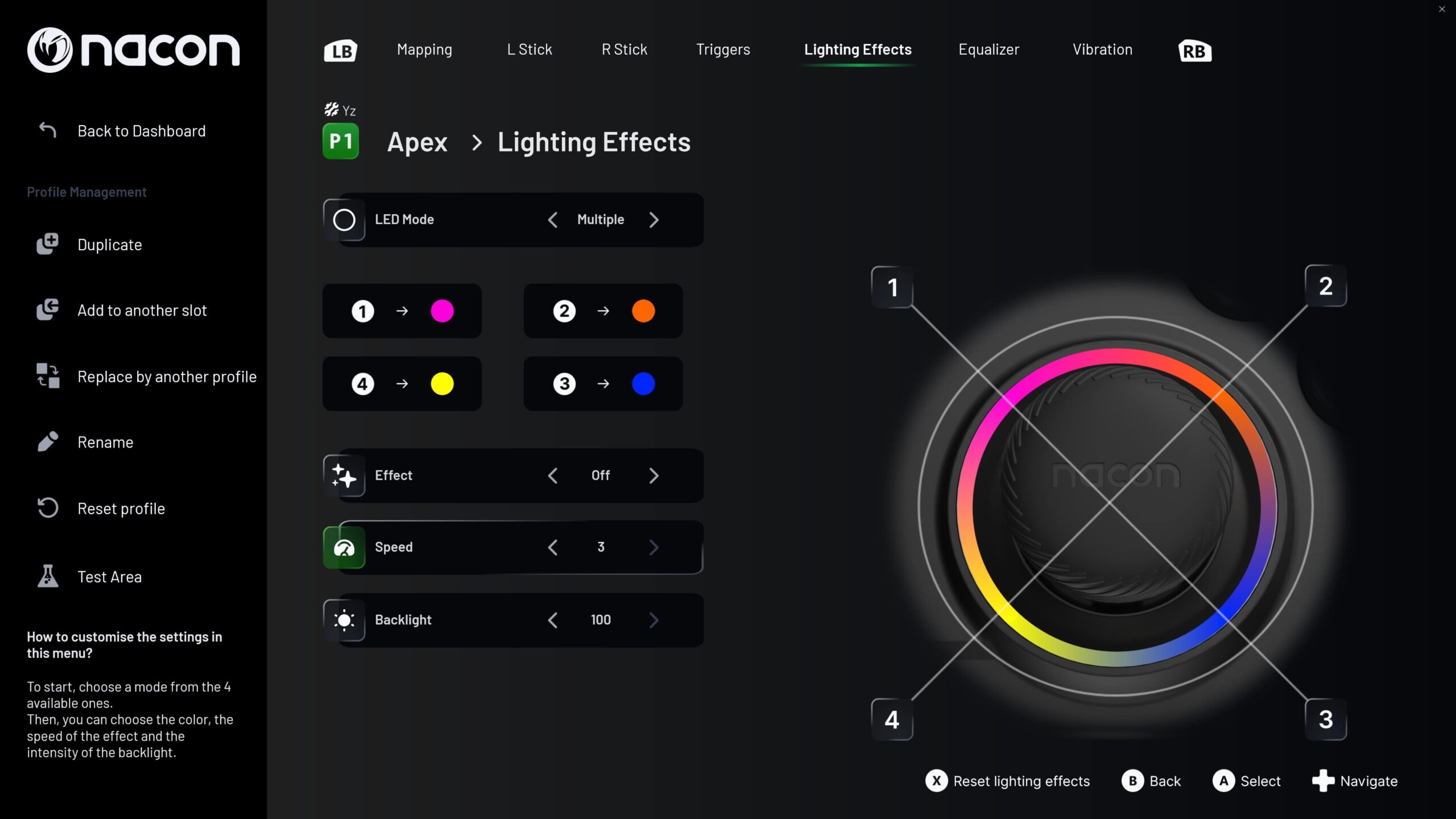Click the Replace by another profile icon
1456x819 pixels.
click(48, 376)
